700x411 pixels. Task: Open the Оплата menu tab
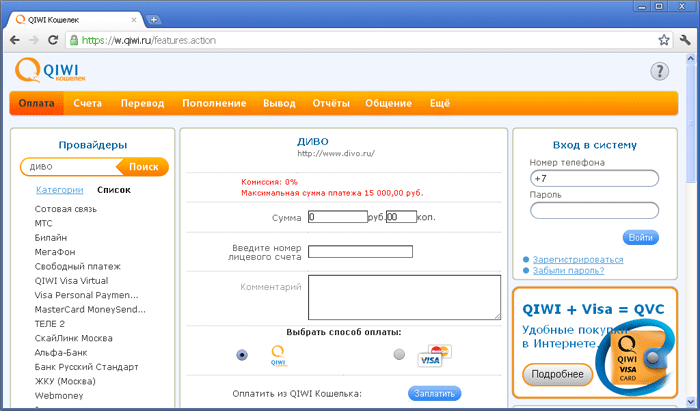[37, 104]
